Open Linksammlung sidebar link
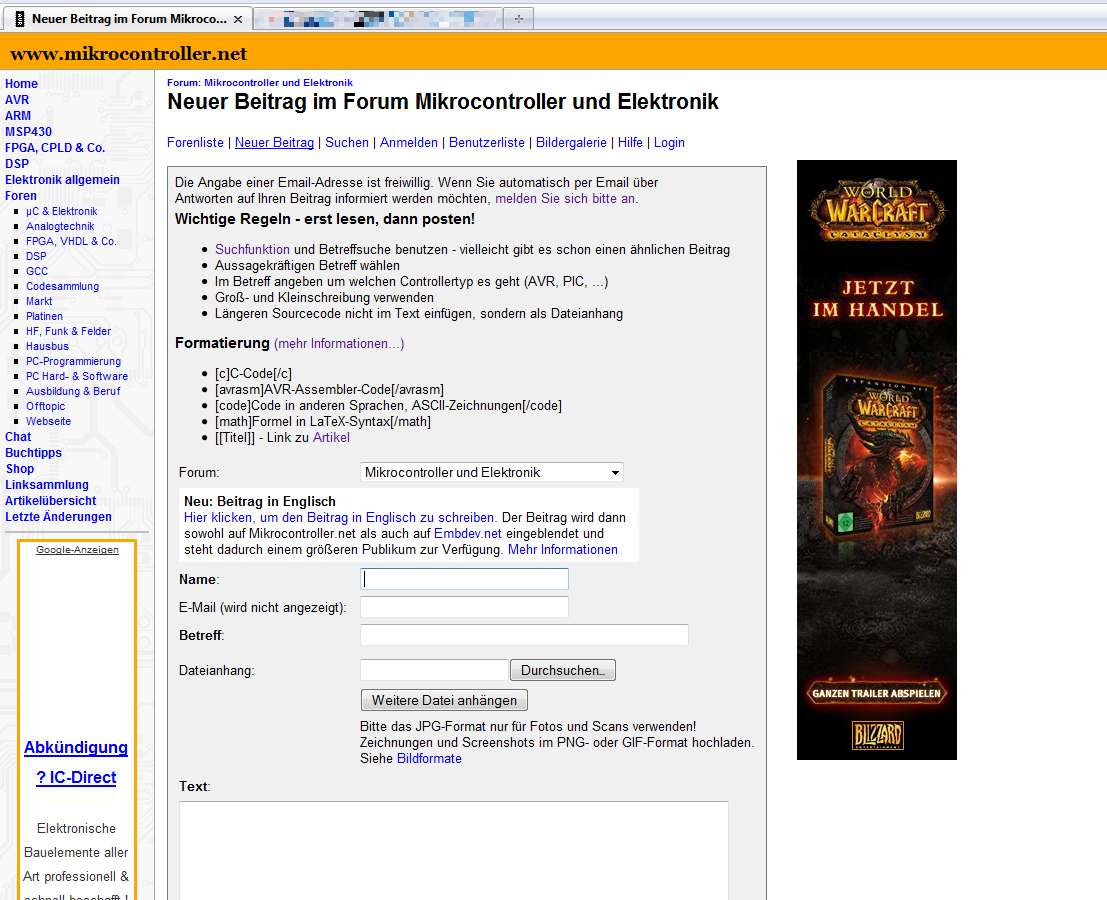This screenshot has width=1107, height=900. pos(47,485)
